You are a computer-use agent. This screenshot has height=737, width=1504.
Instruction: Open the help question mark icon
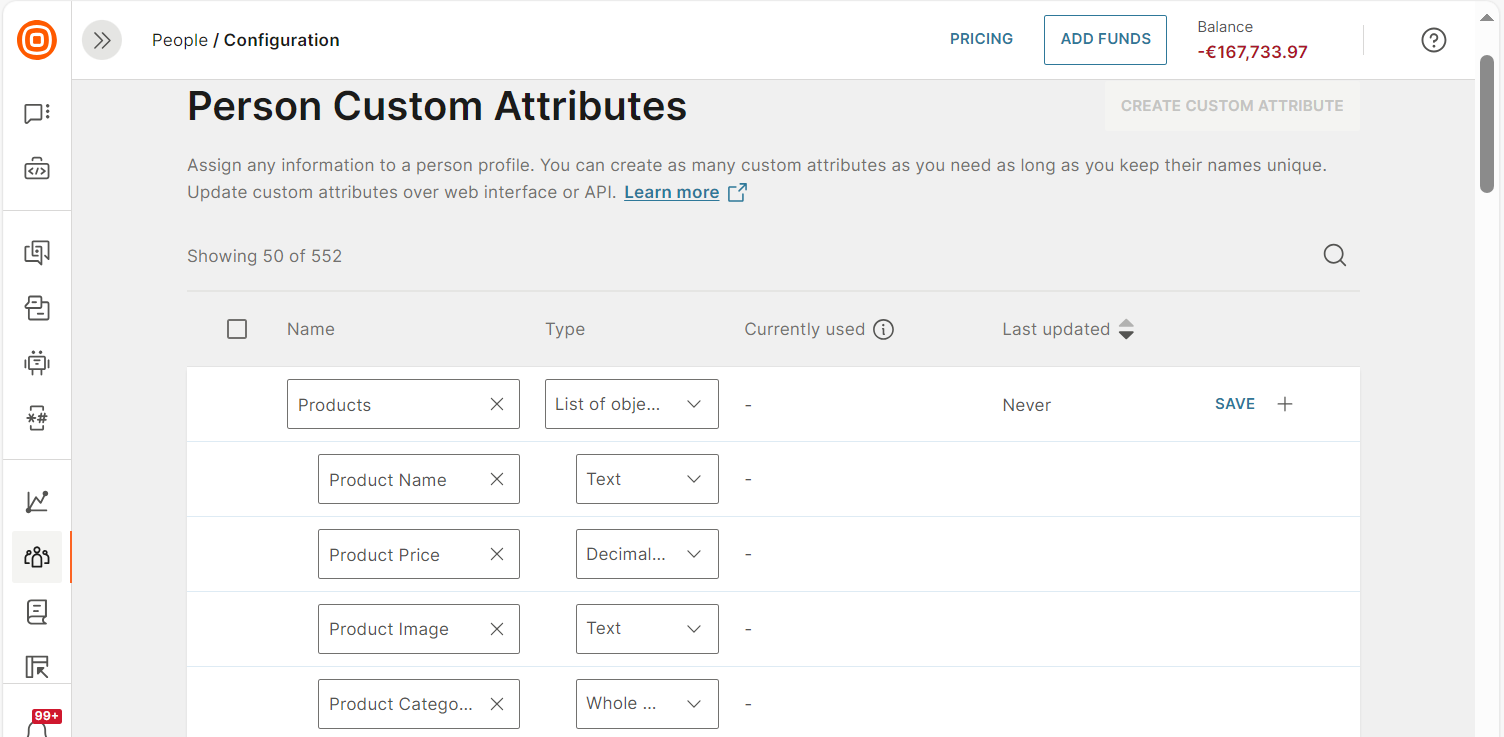[1433, 40]
